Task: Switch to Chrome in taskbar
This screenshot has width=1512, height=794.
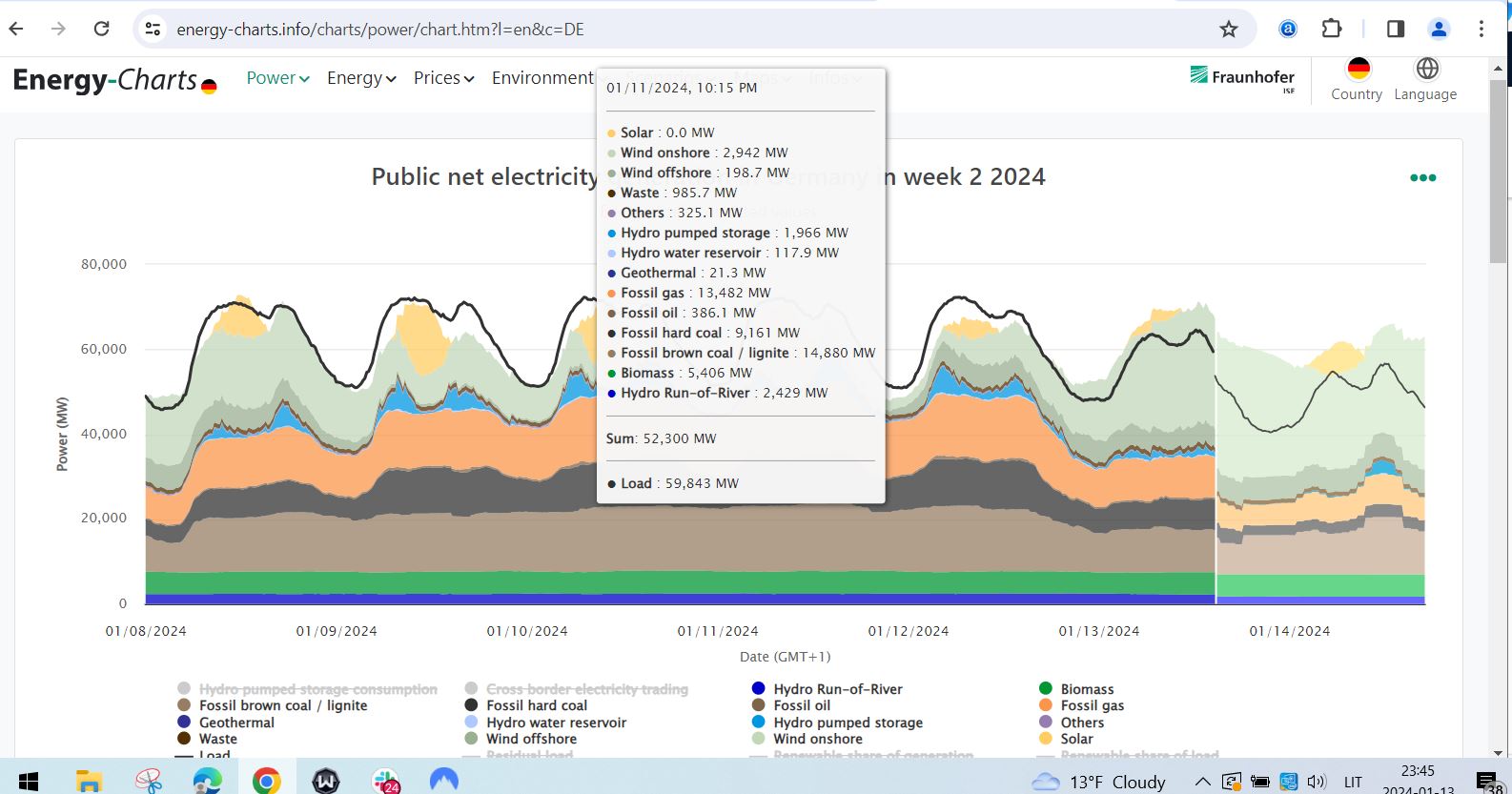Action: click(x=267, y=782)
